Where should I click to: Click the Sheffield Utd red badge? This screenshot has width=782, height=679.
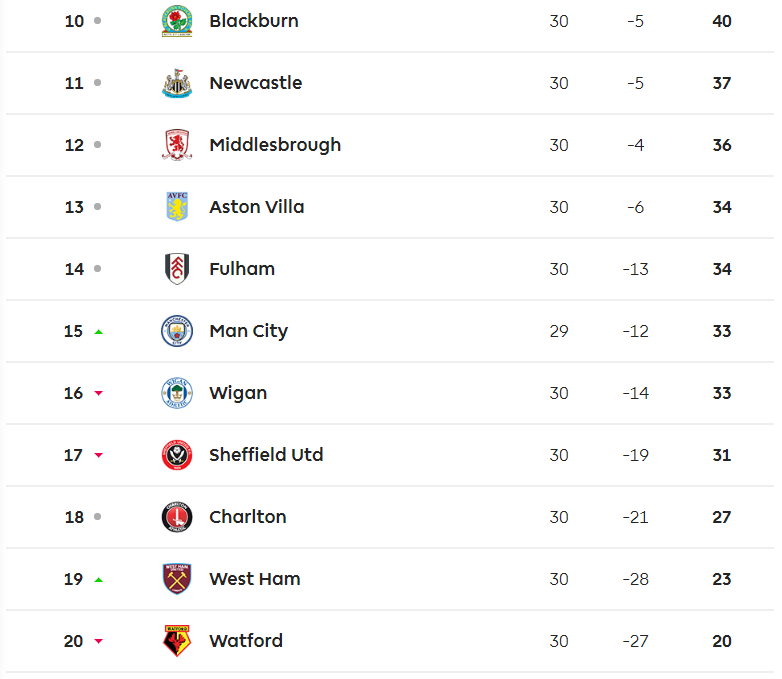pyautogui.click(x=177, y=454)
